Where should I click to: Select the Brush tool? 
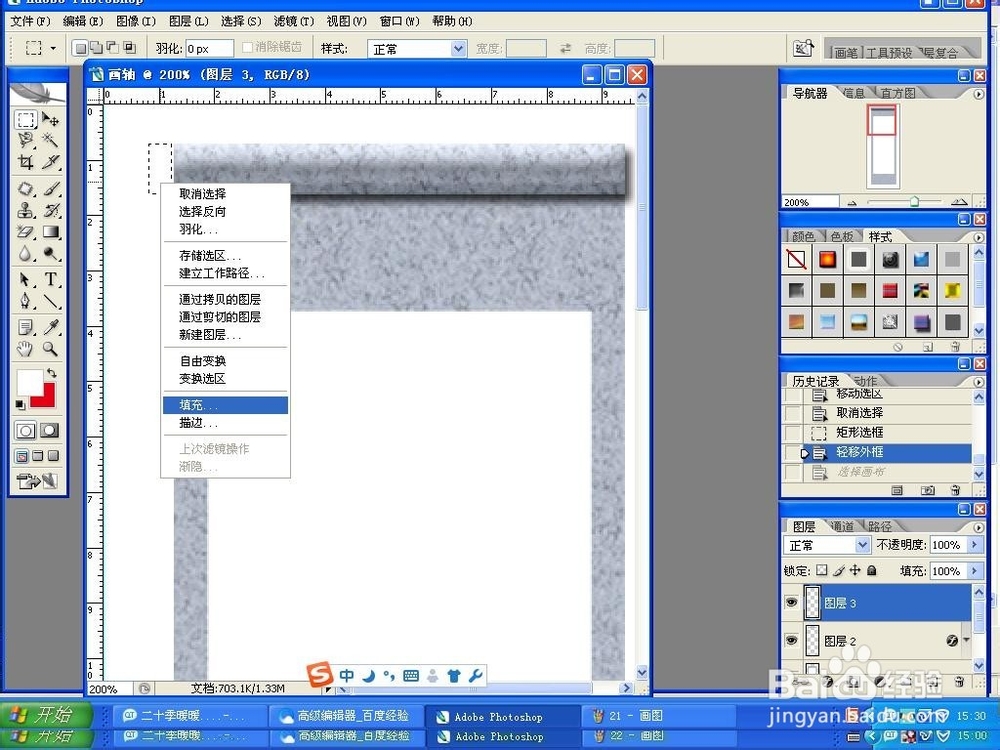click(50, 189)
